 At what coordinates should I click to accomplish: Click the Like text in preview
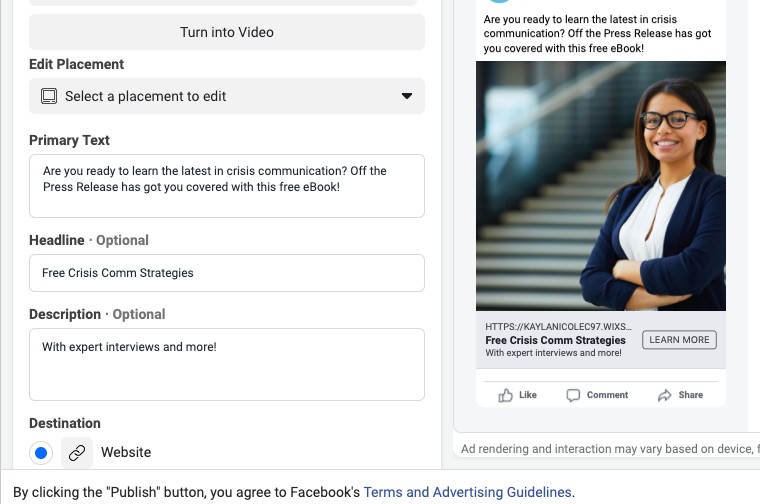(x=528, y=395)
